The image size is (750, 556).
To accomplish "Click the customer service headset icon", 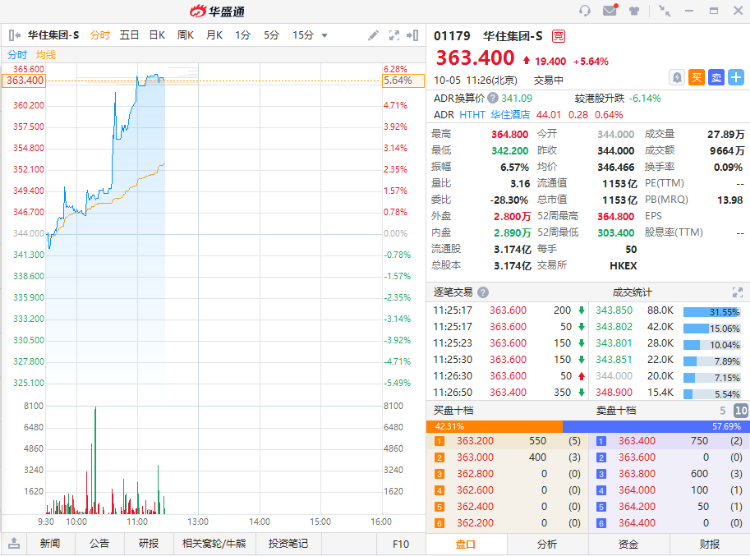I will pos(585,11).
